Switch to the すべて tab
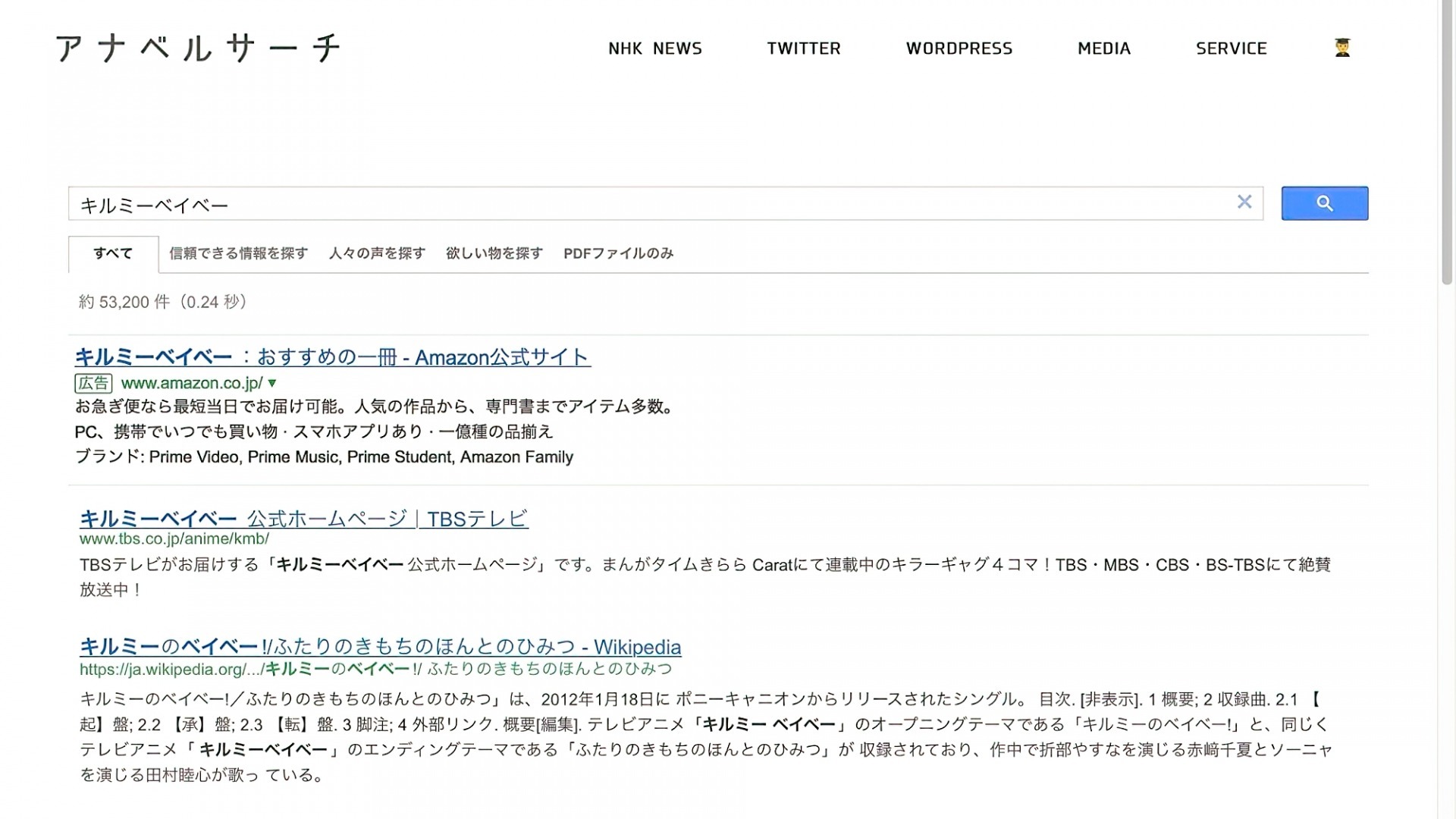The width and height of the screenshot is (1456, 819). 111,253
